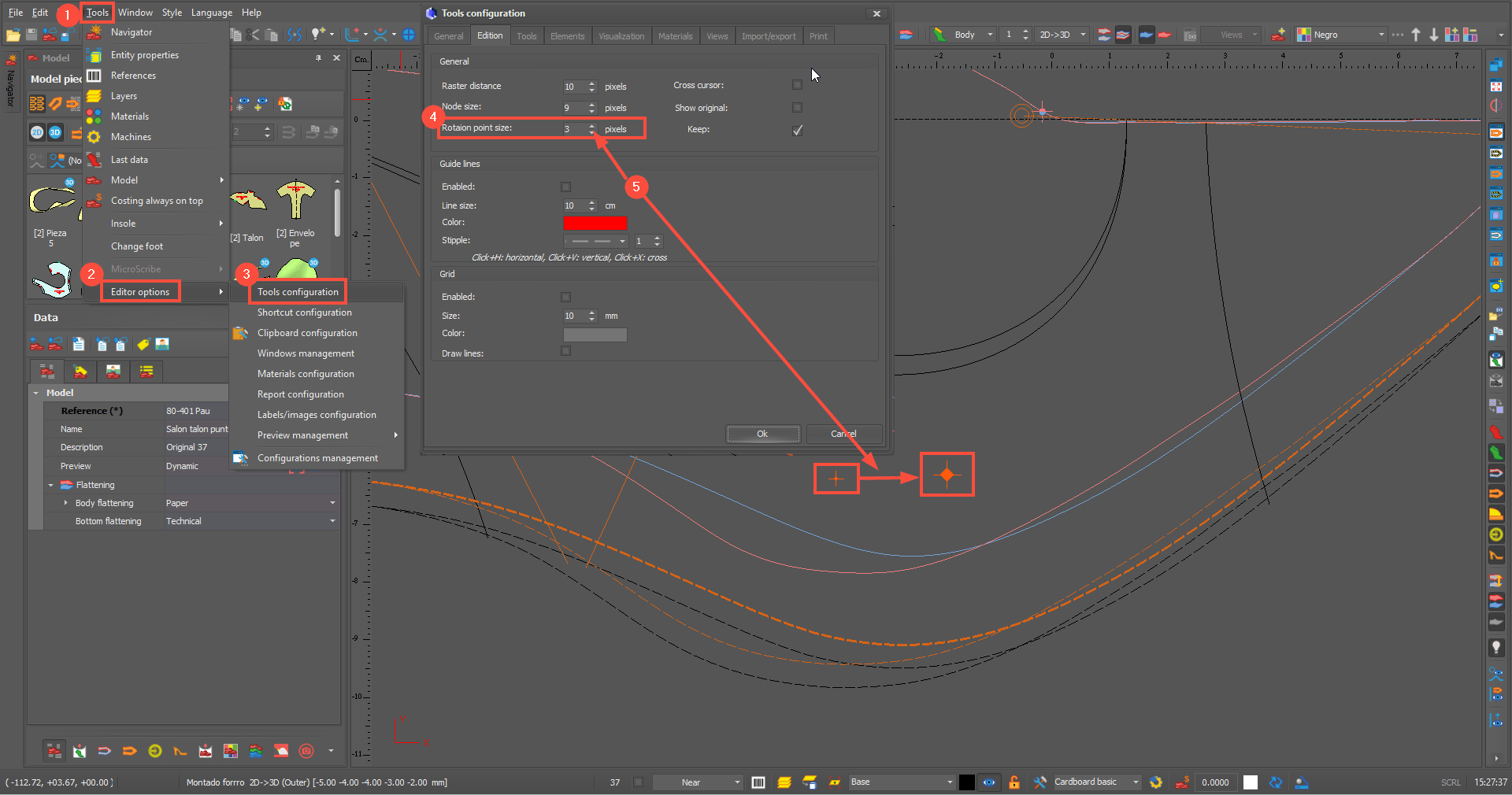Enable the Cross cursor checkbox

(x=797, y=85)
